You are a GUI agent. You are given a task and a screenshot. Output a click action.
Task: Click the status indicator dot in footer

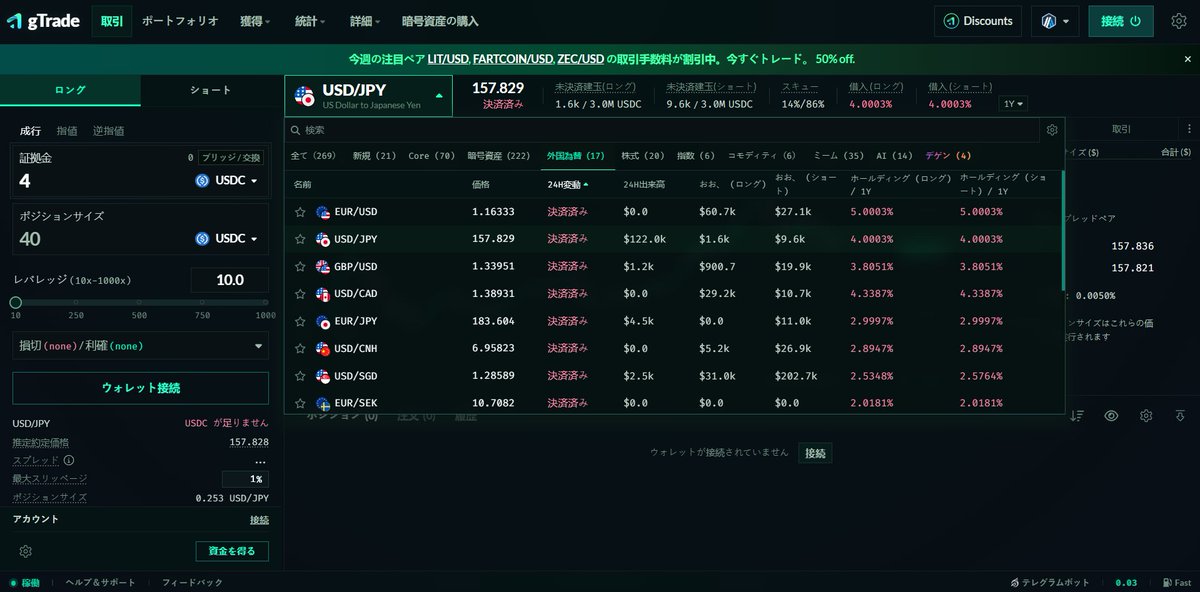pyautogui.click(x=13, y=582)
